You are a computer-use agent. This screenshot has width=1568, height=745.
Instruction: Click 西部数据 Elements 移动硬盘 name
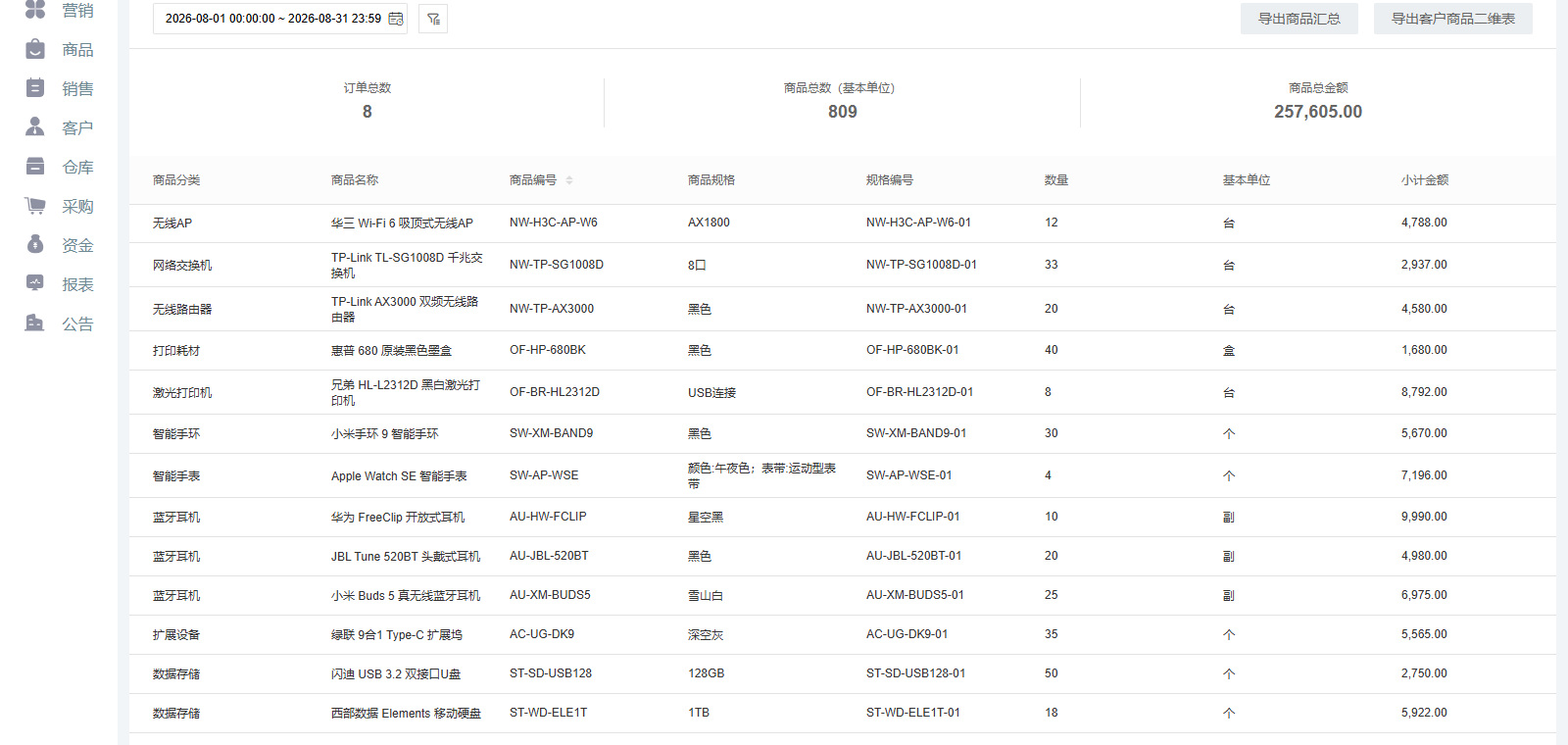(406, 713)
